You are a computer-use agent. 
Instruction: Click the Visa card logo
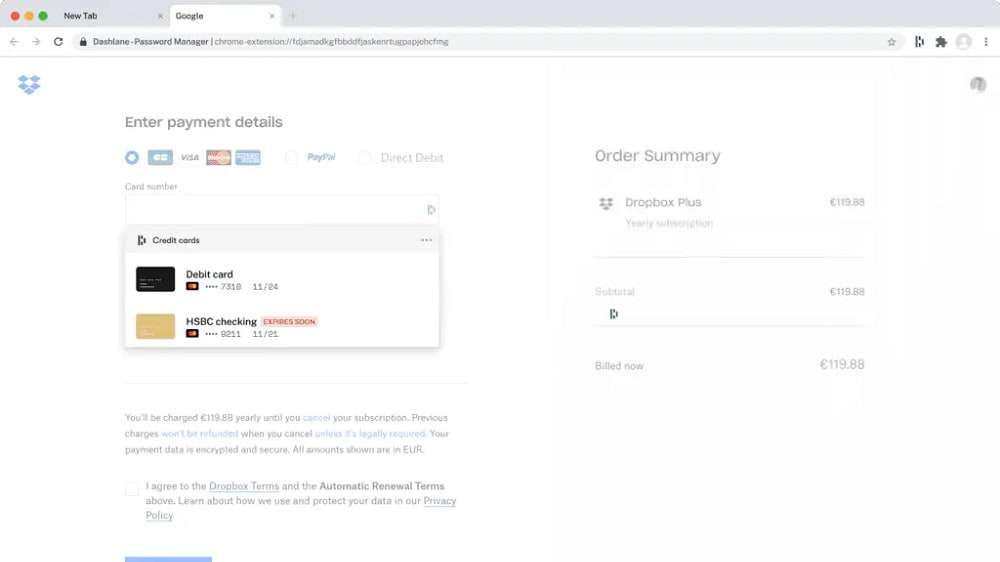tap(189, 158)
